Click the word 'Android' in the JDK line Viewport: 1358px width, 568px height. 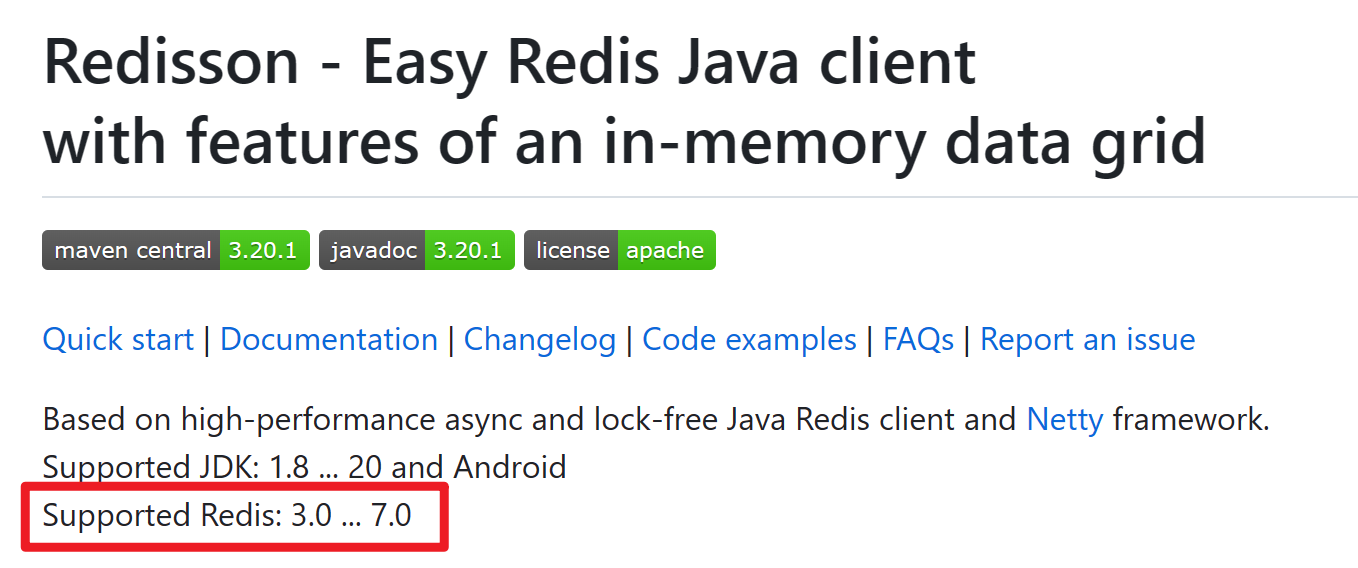point(510,467)
